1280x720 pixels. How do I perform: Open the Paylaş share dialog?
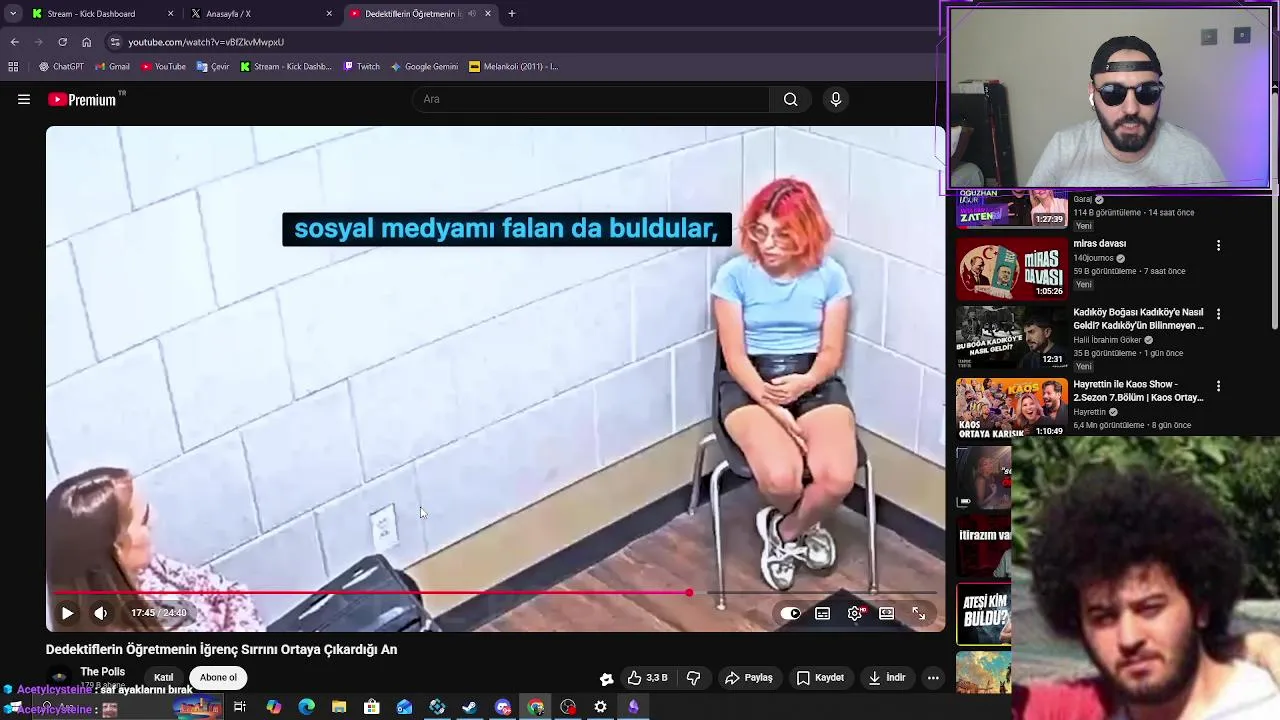click(x=749, y=677)
